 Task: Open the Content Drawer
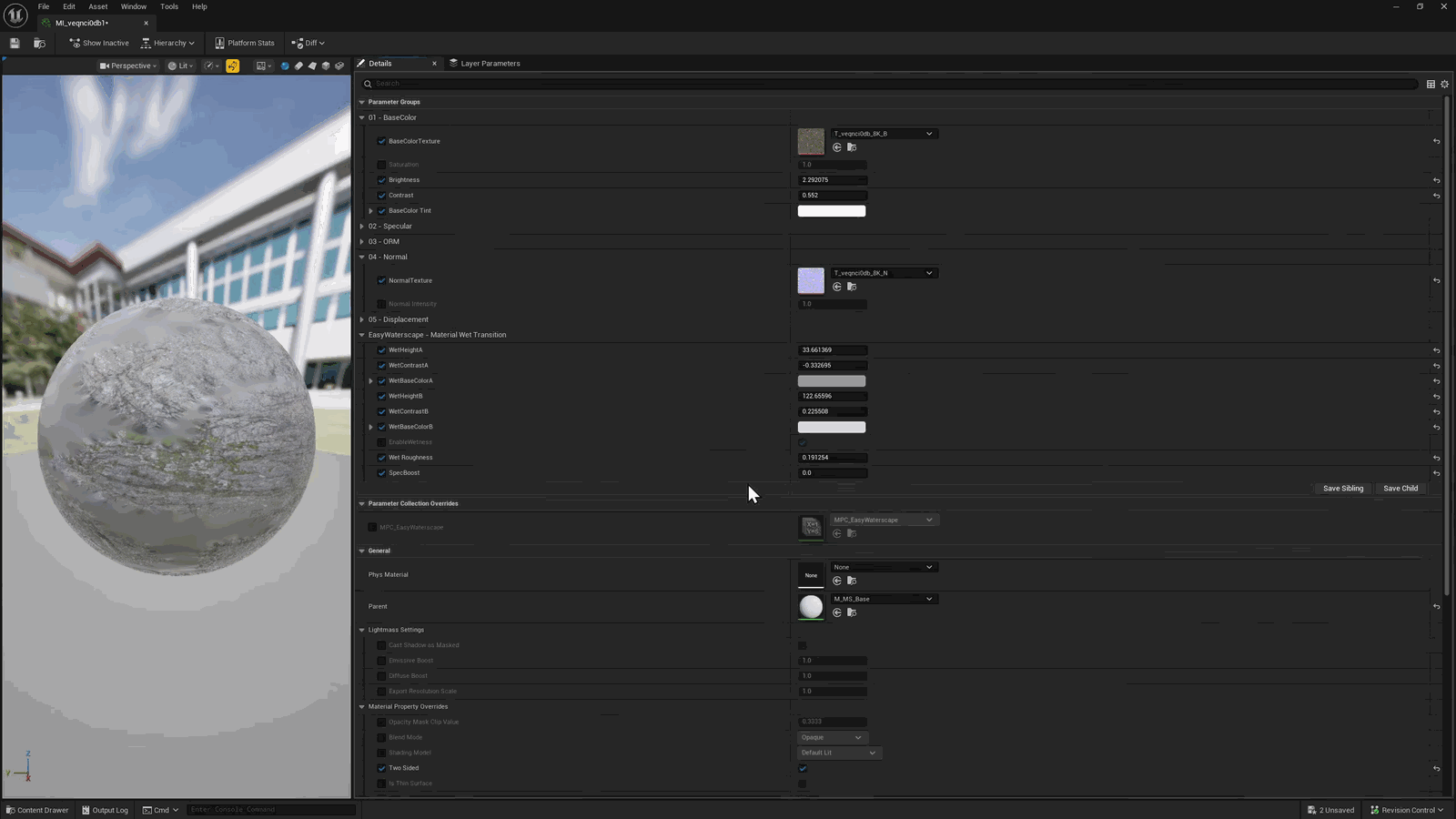37,810
